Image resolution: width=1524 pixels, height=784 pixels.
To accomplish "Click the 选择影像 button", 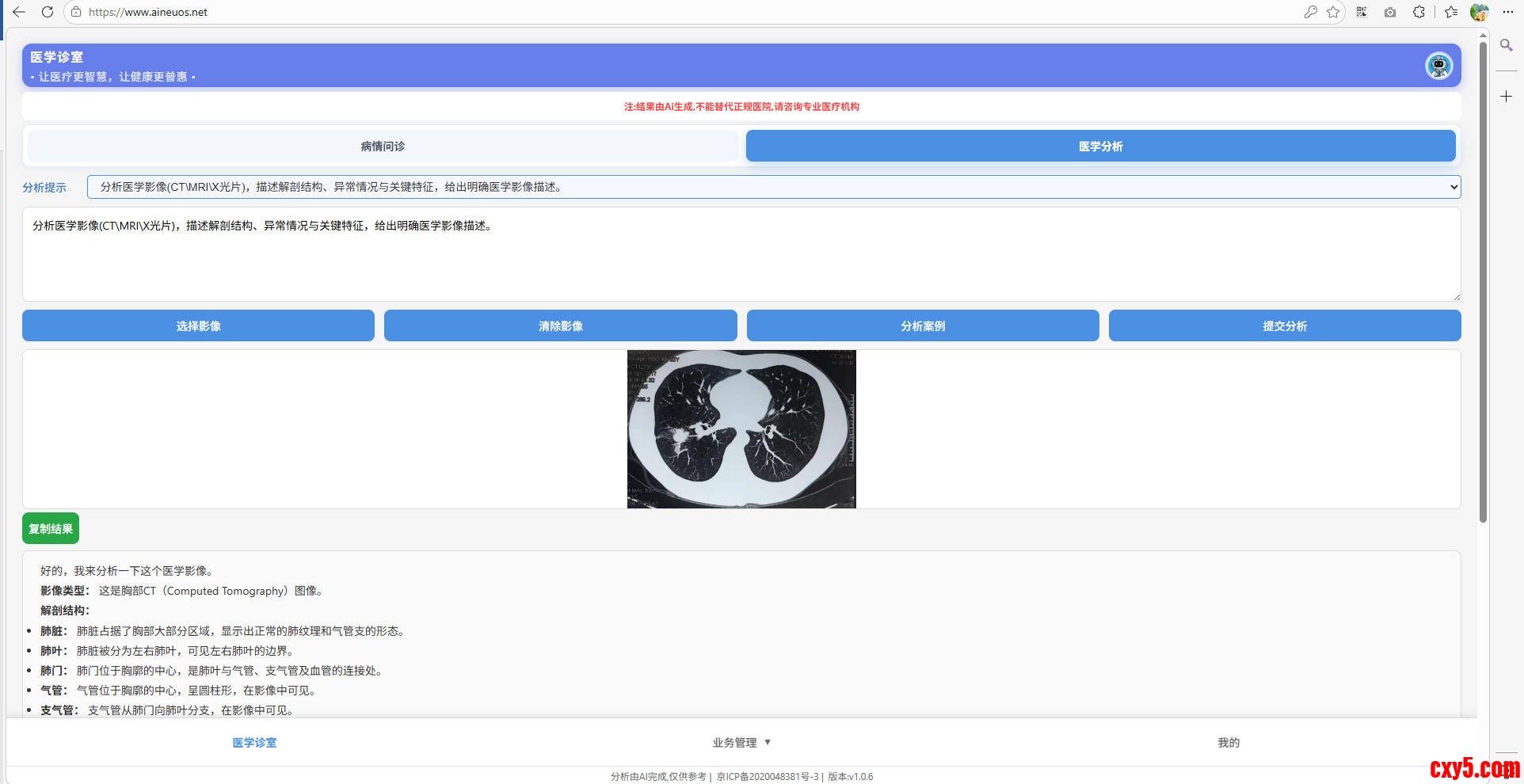I will point(198,325).
